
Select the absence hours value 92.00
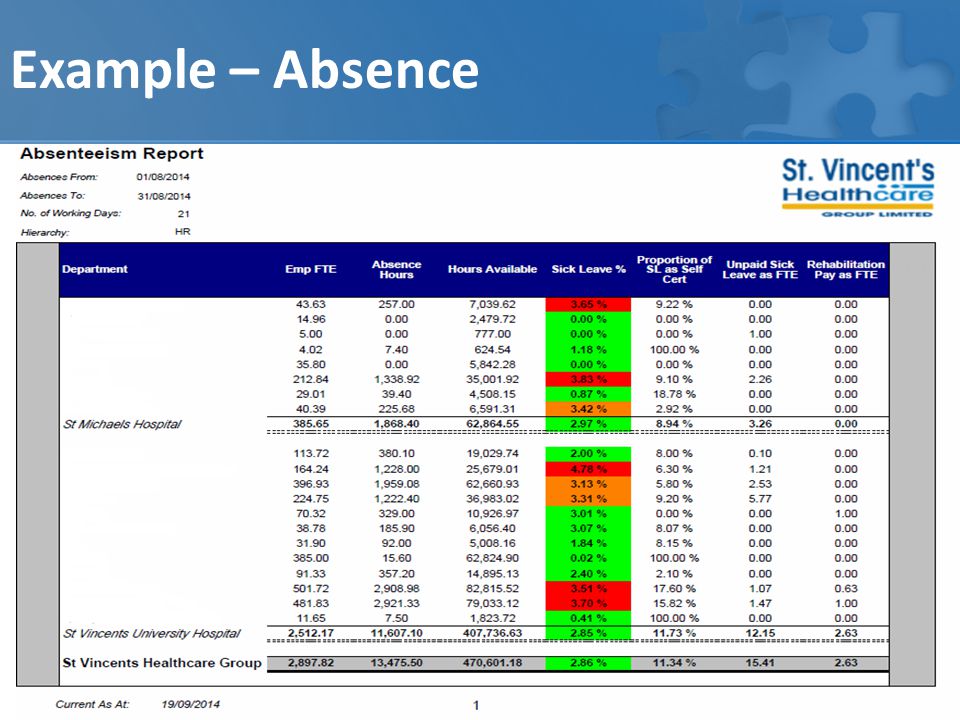tap(396, 544)
